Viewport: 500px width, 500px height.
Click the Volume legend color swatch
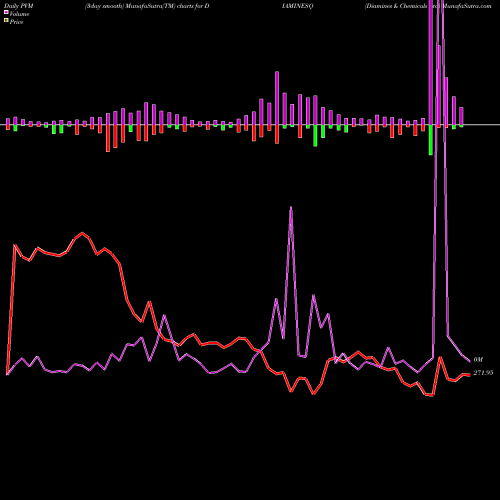click(6, 13)
